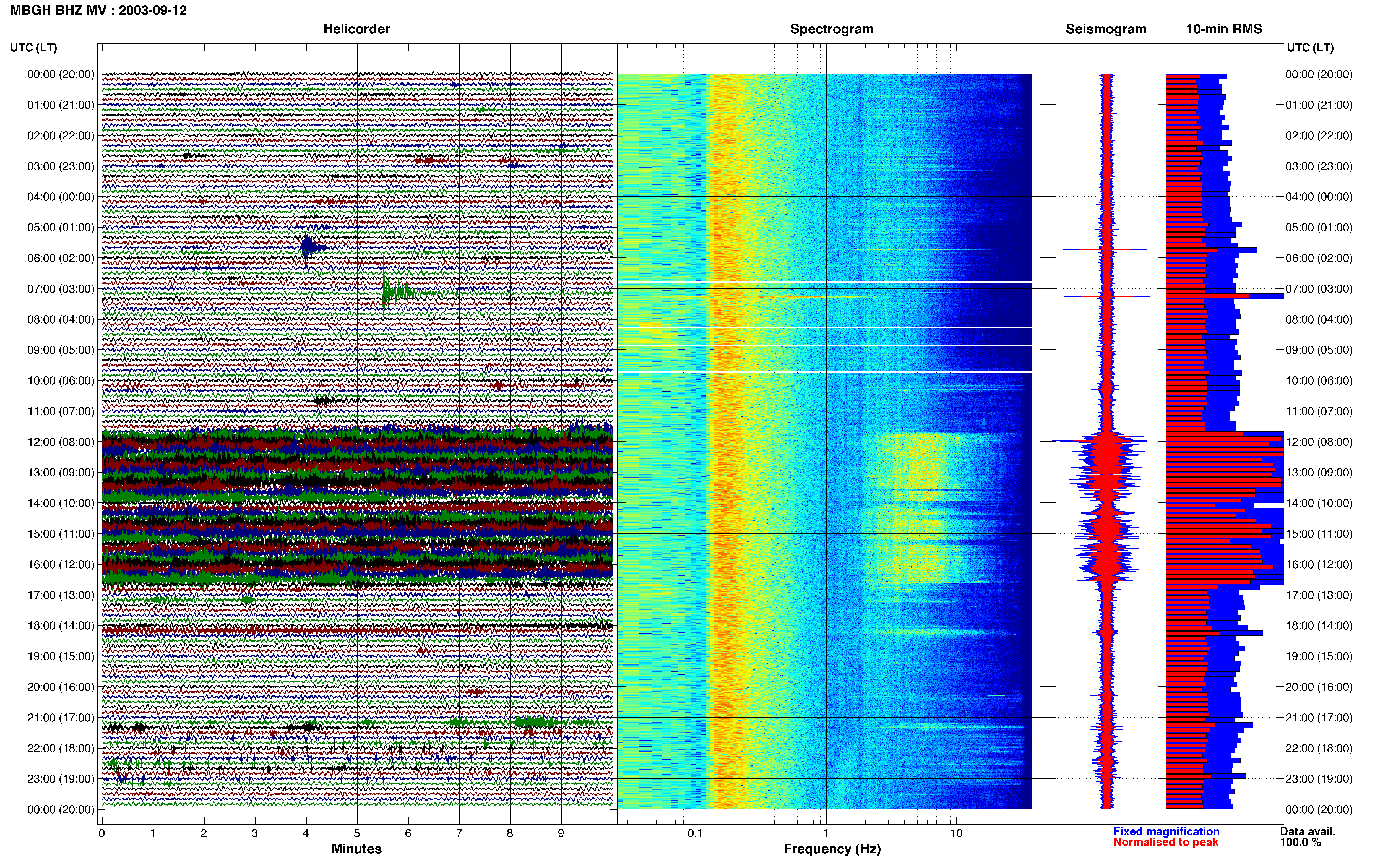The image size is (1388, 868).
Task: Click the 10-min RMS panel heading
Action: [x=1224, y=29]
